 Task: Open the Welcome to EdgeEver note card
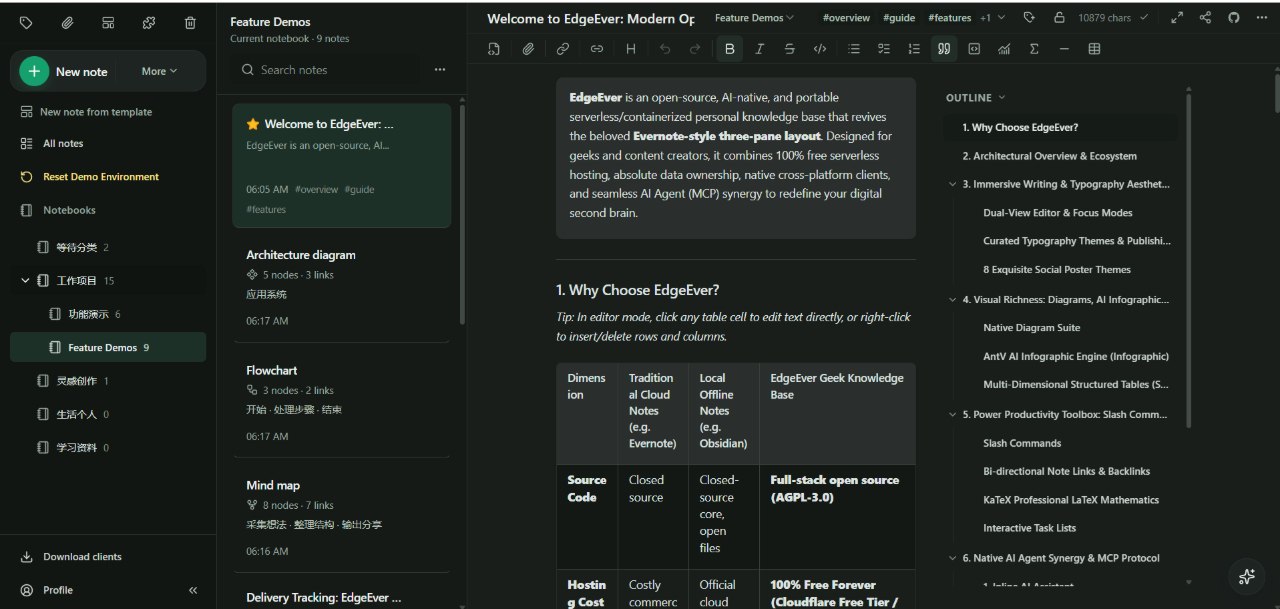pyautogui.click(x=342, y=166)
